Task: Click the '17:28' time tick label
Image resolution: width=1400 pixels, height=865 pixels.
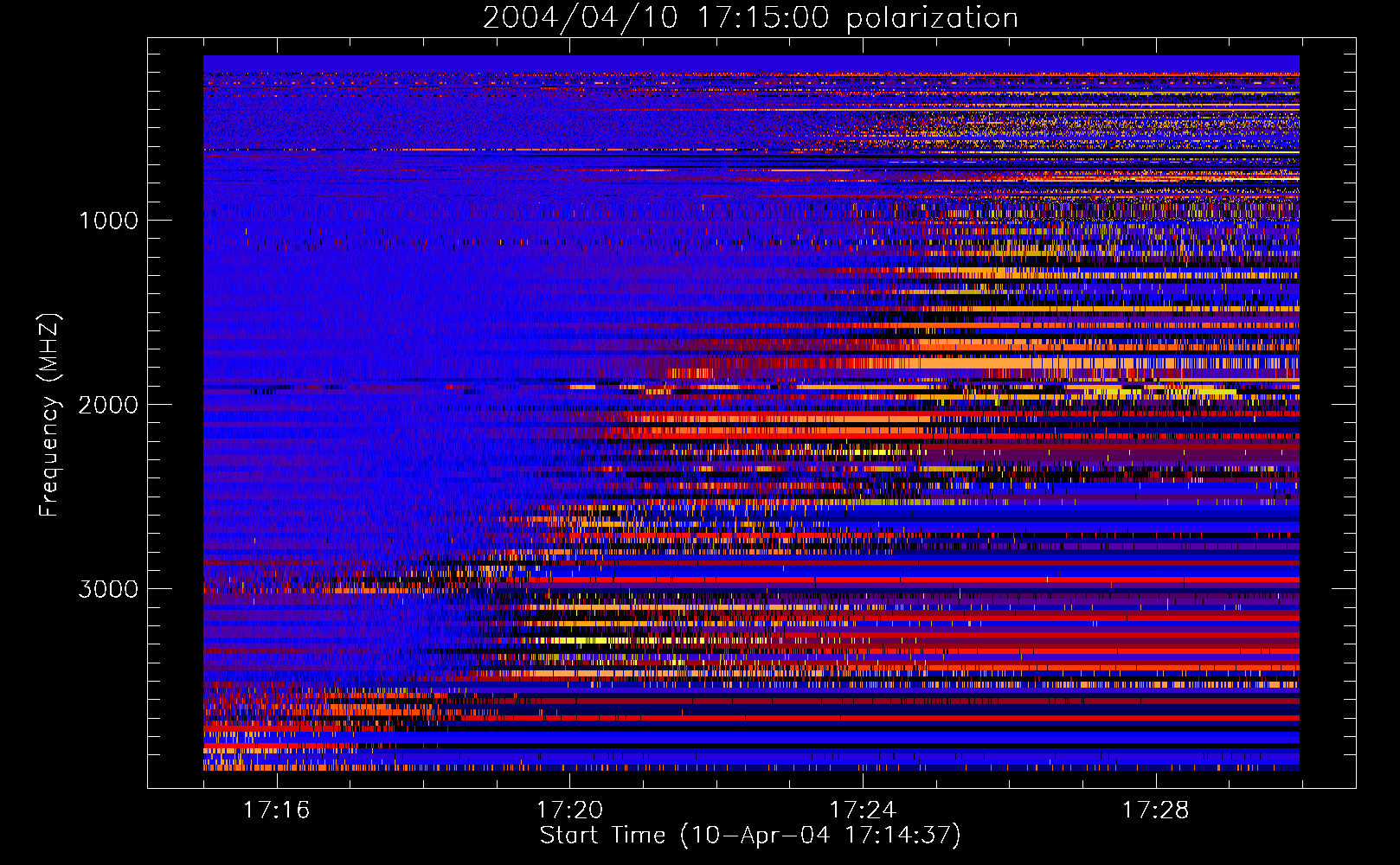Action: pos(1156,811)
